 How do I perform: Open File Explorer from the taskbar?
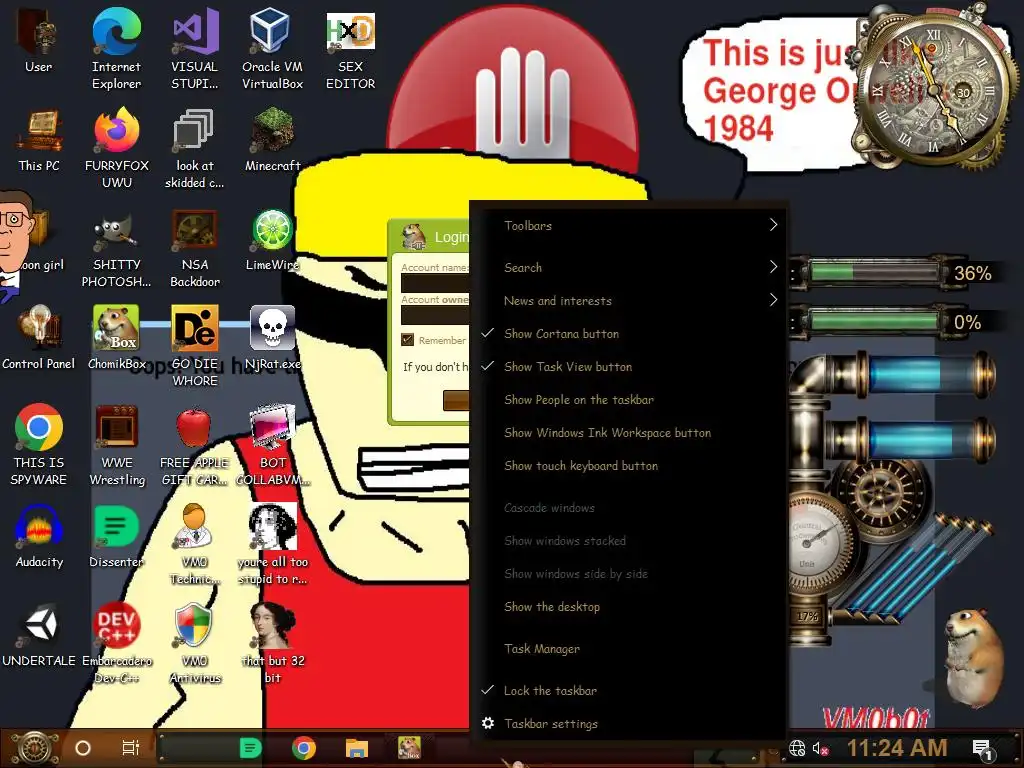point(357,748)
